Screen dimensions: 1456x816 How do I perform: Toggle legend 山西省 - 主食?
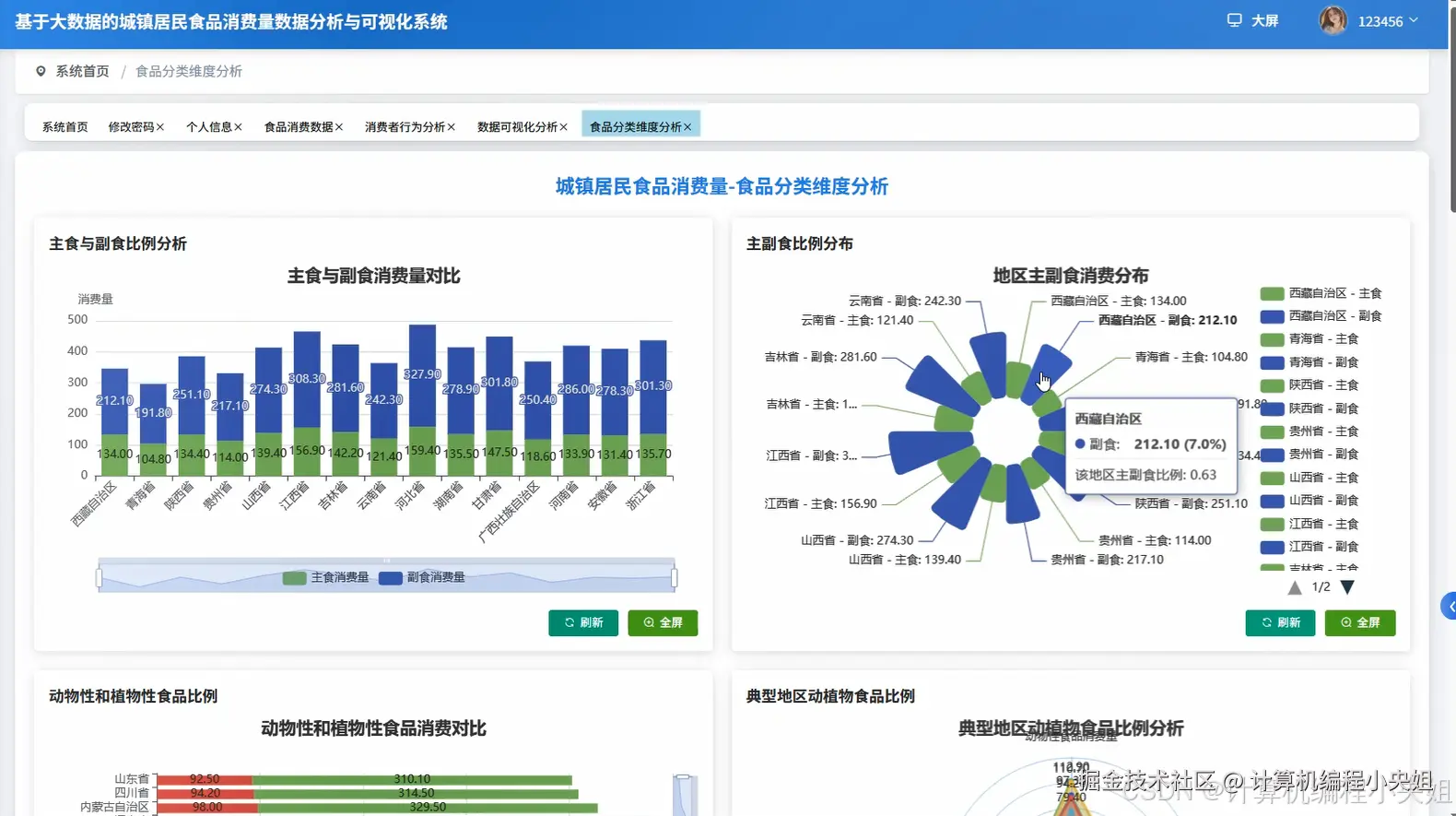coord(1309,478)
